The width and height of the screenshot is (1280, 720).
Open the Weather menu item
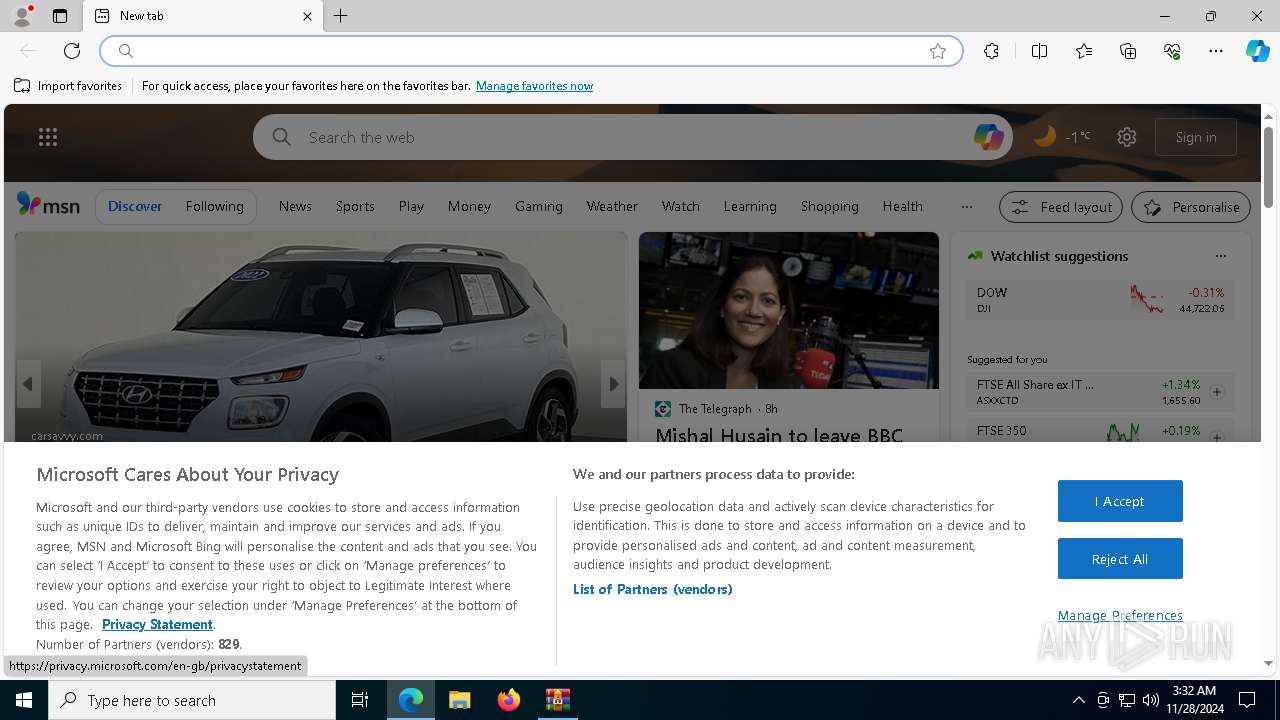[x=612, y=206]
